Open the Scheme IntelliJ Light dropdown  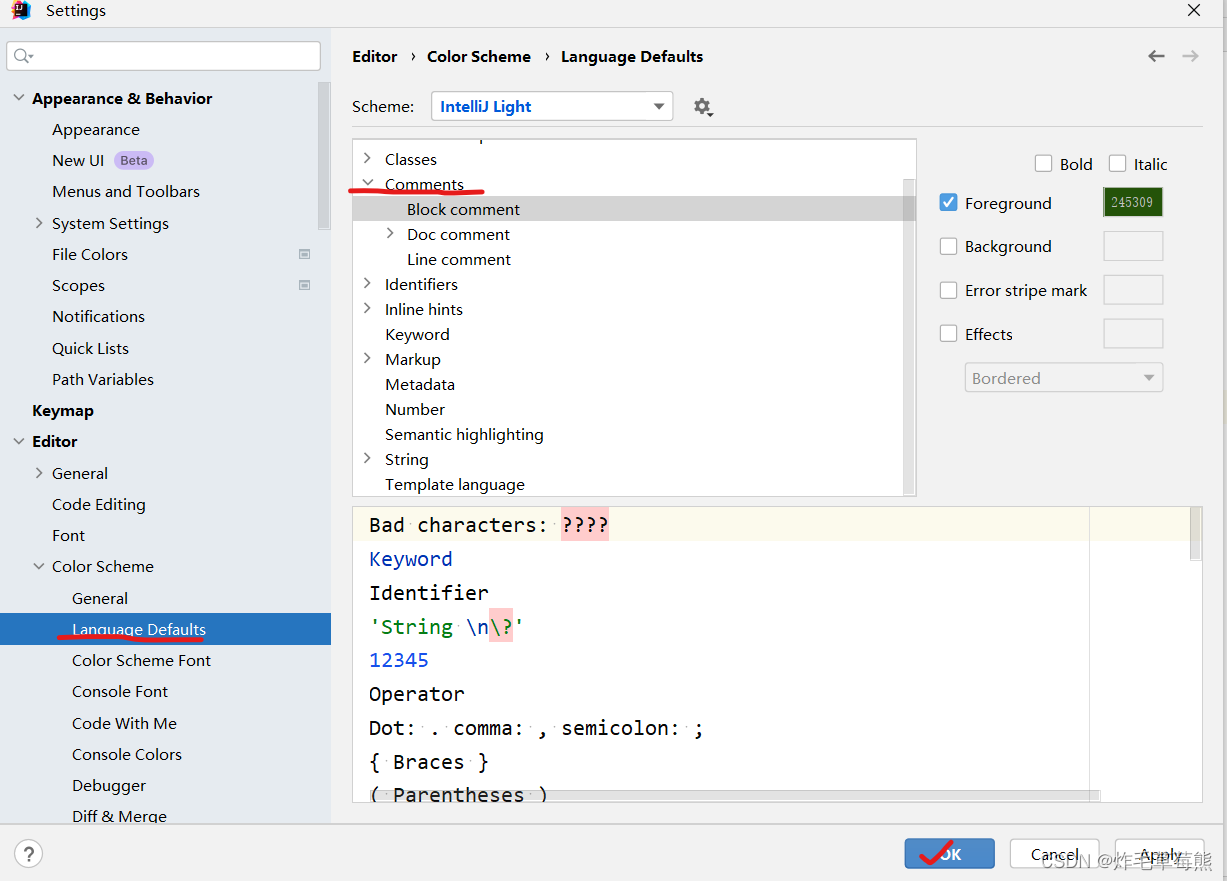tap(552, 106)
